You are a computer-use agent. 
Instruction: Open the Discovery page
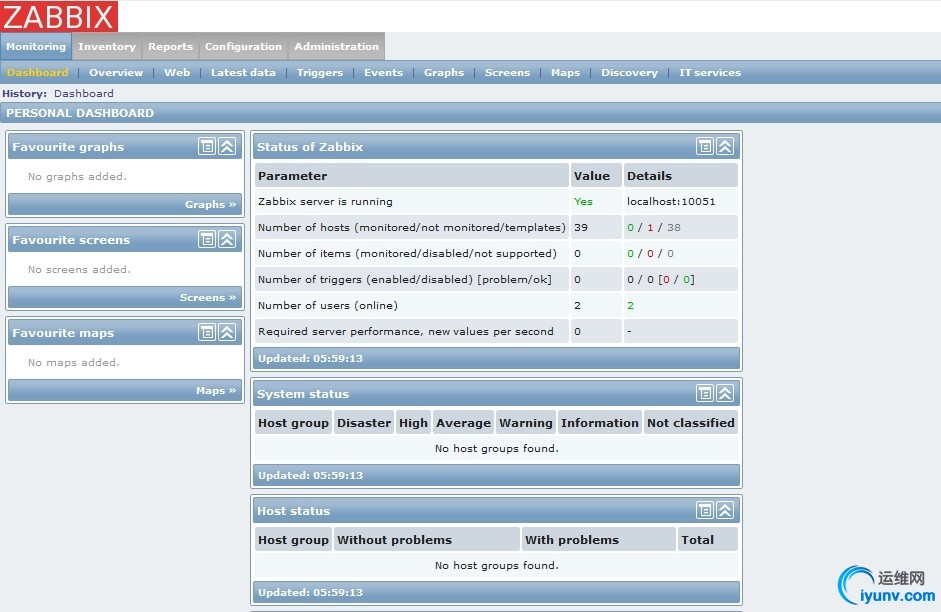pos(630,73)
